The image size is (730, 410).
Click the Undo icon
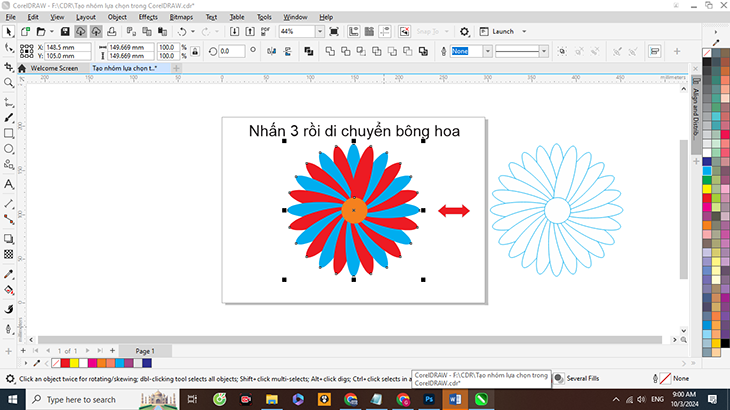[182, 32]
